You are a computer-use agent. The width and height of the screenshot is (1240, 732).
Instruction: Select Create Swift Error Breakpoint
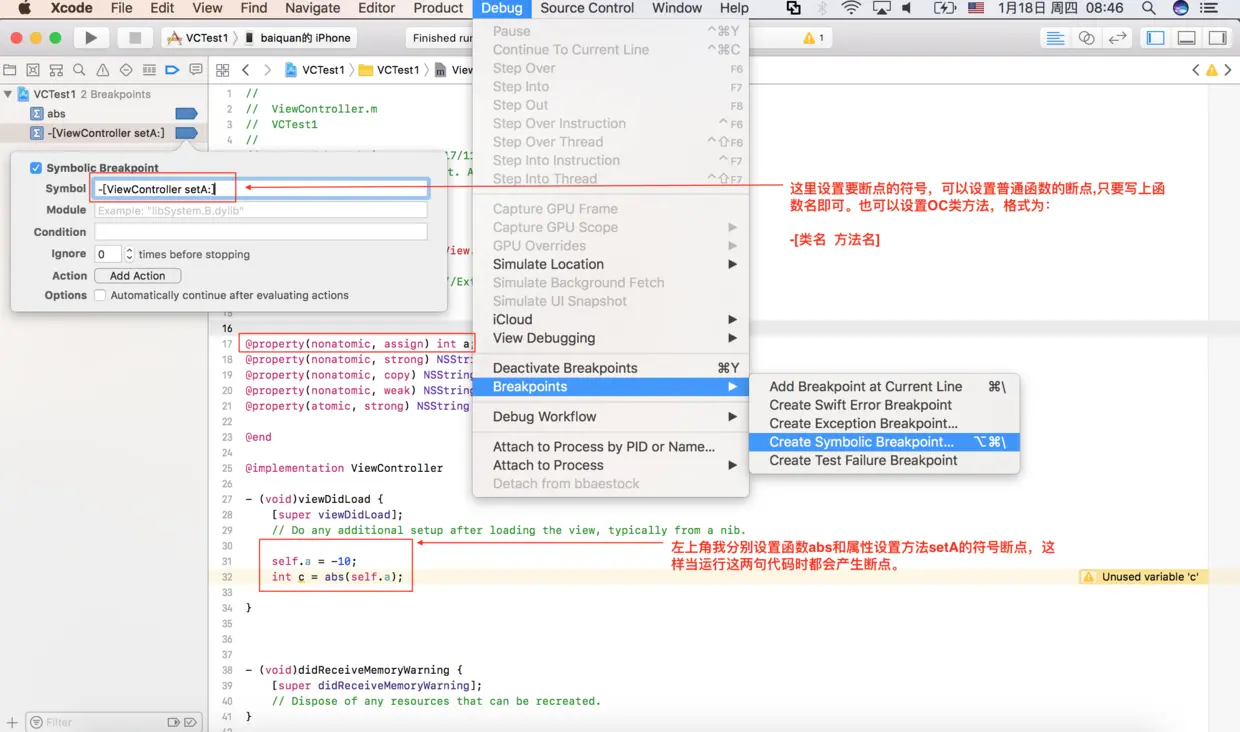[x=884, y=405]
